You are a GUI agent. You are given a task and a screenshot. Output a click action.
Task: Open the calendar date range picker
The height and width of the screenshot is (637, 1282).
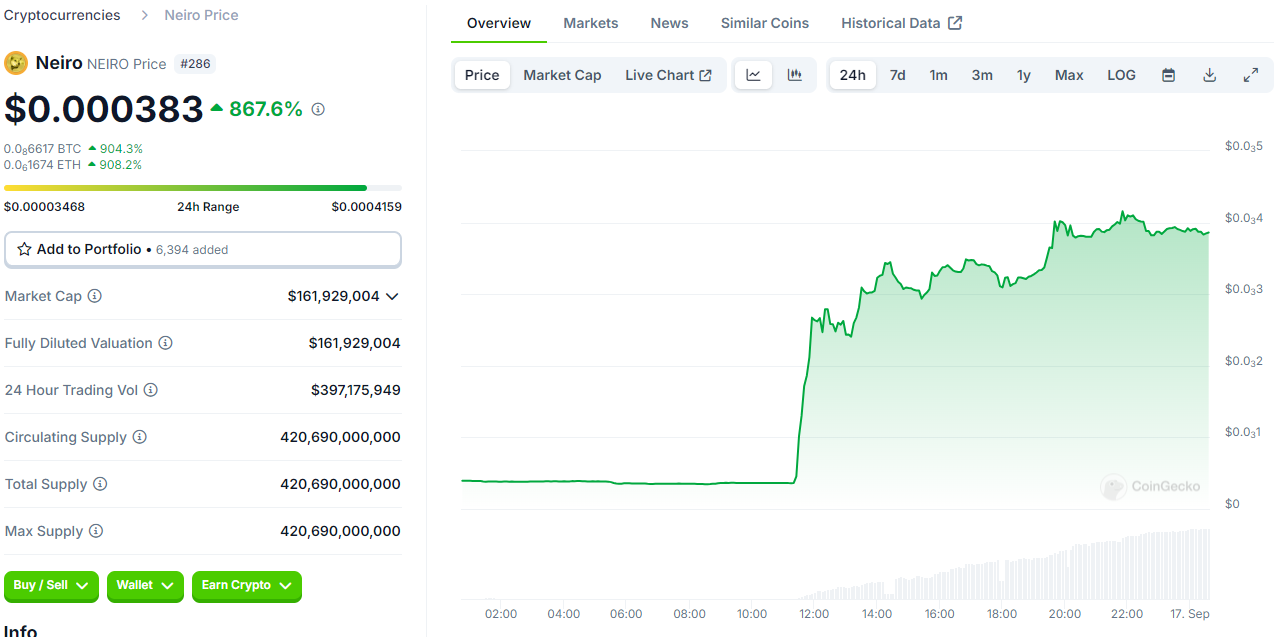(1168, 75)
